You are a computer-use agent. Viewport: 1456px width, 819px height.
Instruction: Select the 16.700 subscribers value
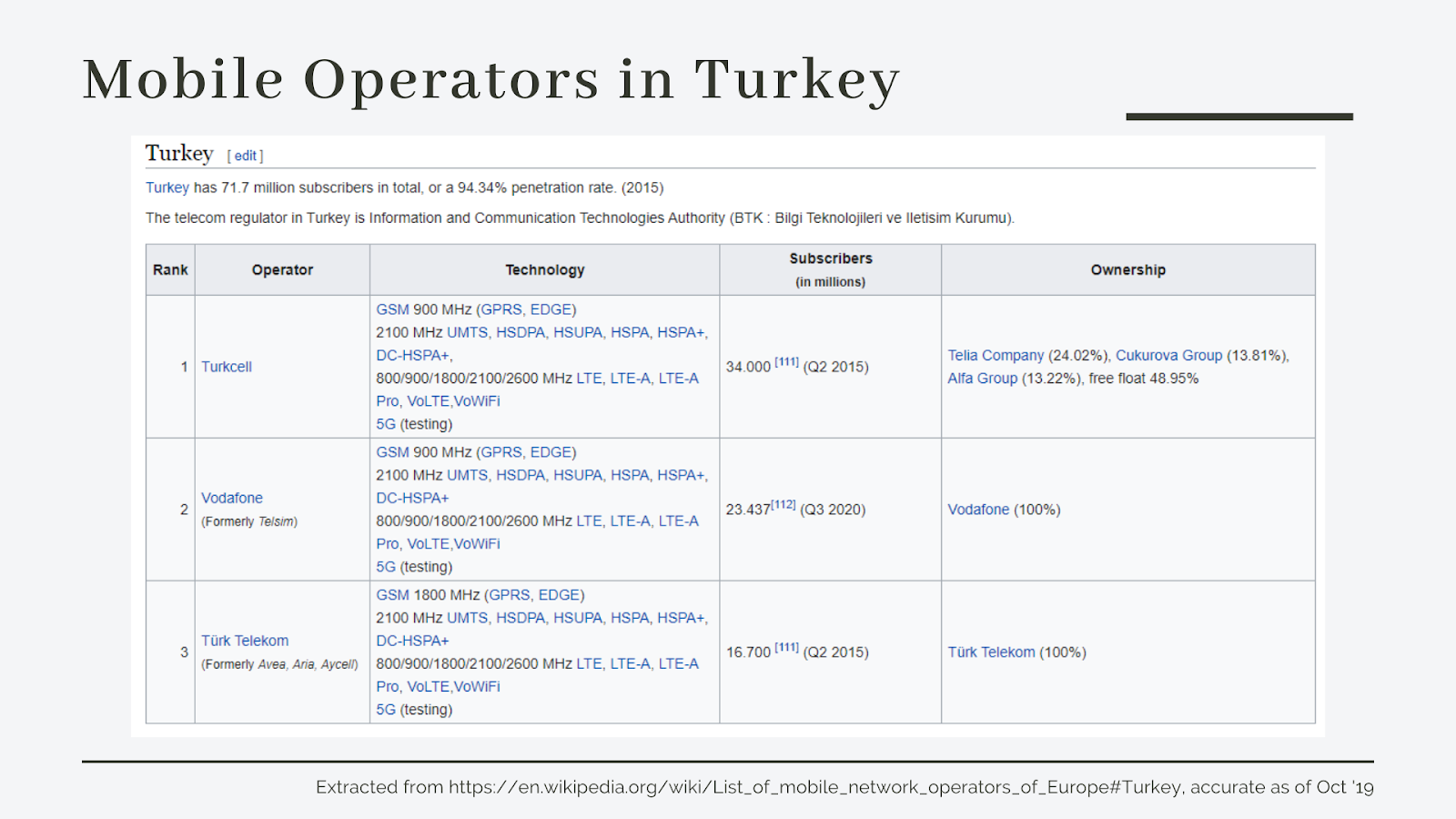[748, 652]
